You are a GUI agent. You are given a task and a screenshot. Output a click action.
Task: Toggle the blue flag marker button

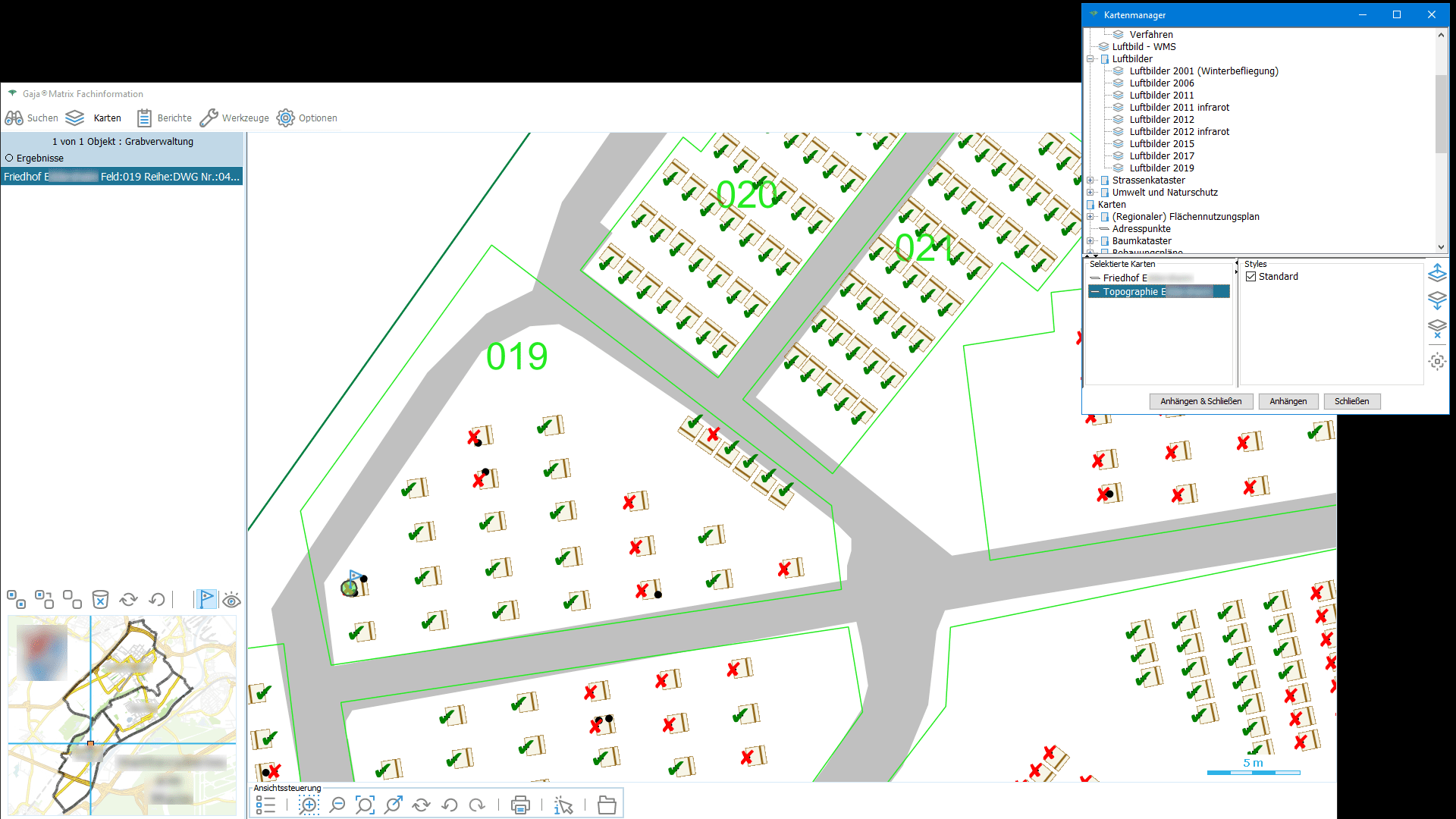(206, 599)
